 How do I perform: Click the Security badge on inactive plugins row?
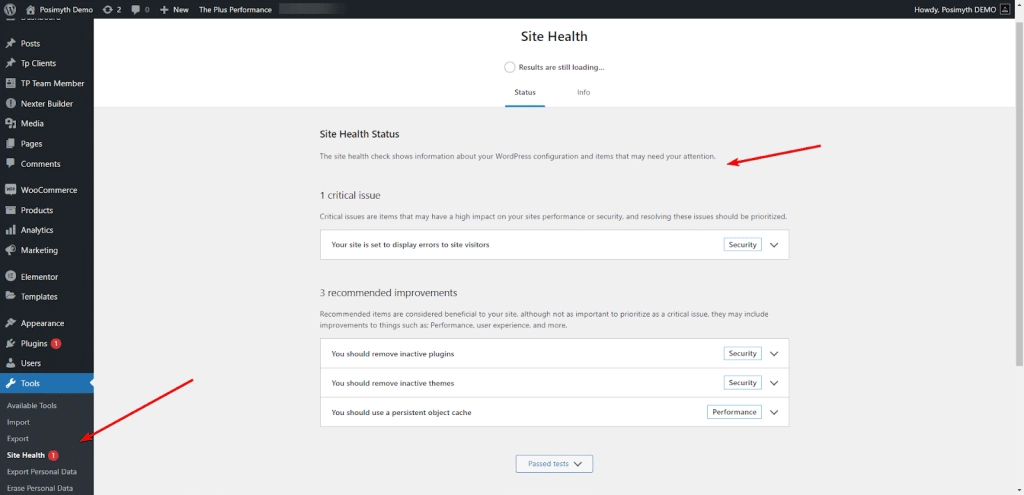tap(743, 353)
